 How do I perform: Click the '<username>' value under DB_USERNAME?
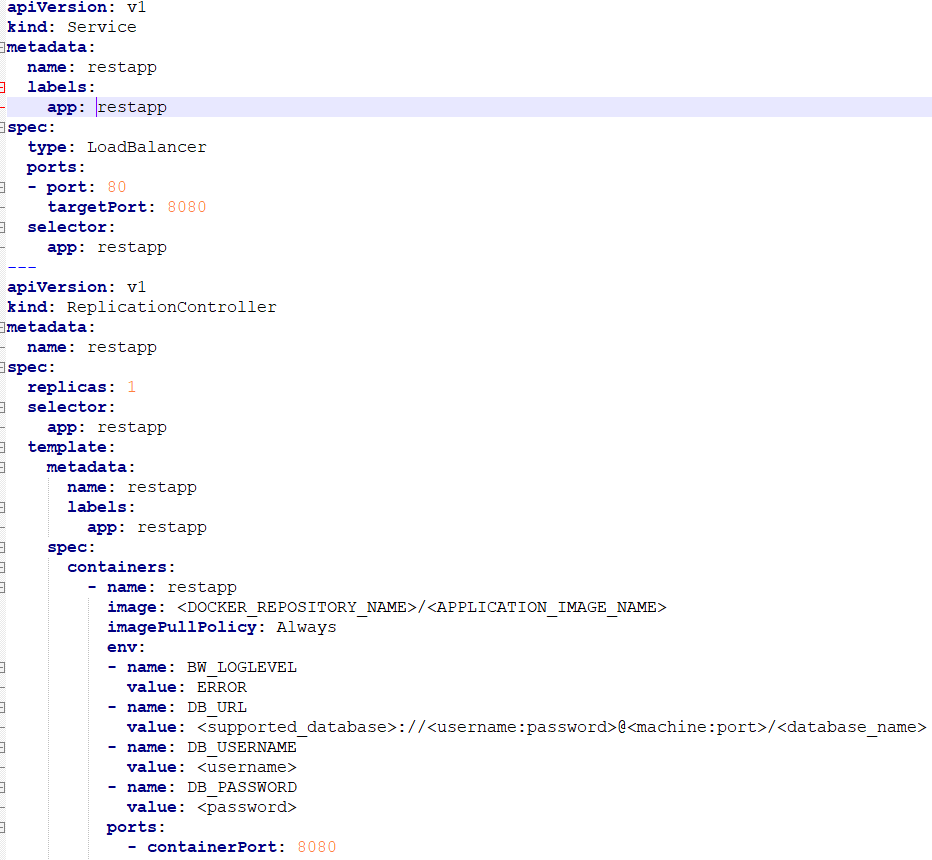point(247,767)
